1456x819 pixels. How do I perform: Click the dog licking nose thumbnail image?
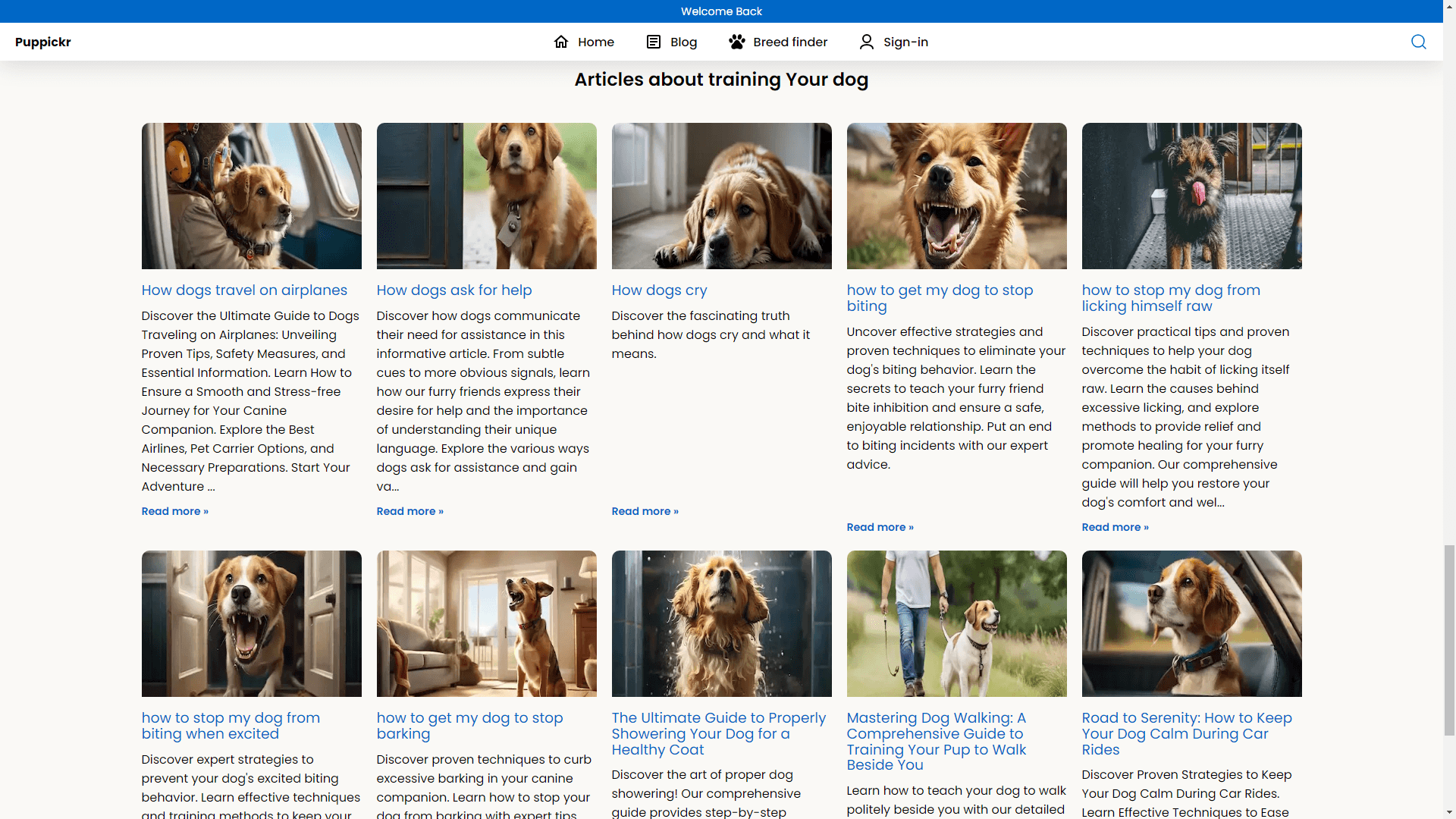(1191, 196)
